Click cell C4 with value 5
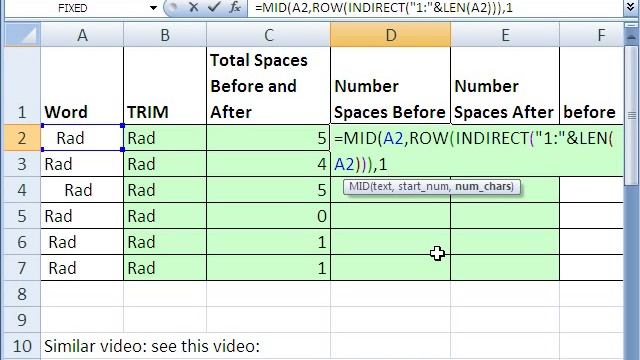This screenshot has height=360, width=640. pyautogui.click(x=268, y=190)
